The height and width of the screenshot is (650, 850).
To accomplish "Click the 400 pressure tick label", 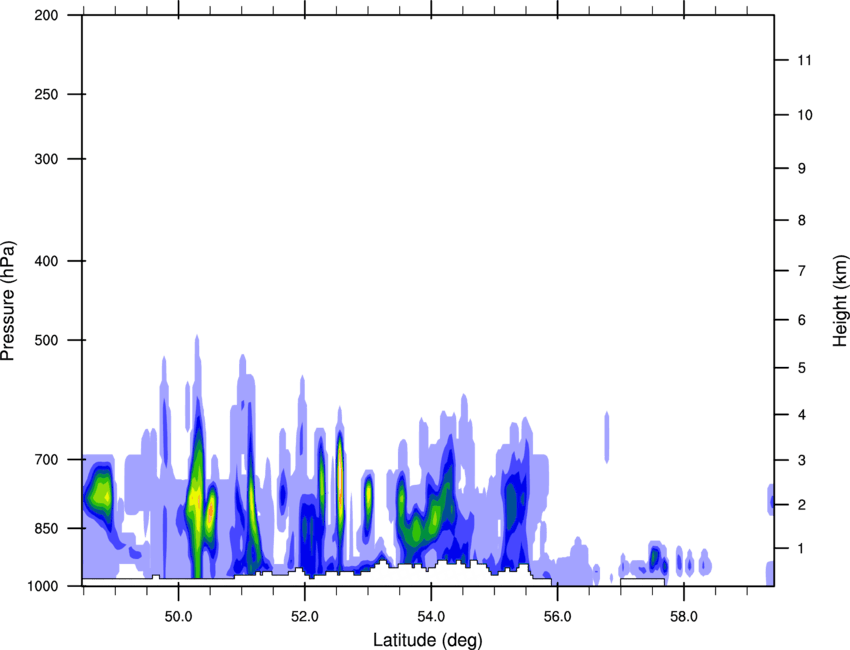I will [47, 261].
